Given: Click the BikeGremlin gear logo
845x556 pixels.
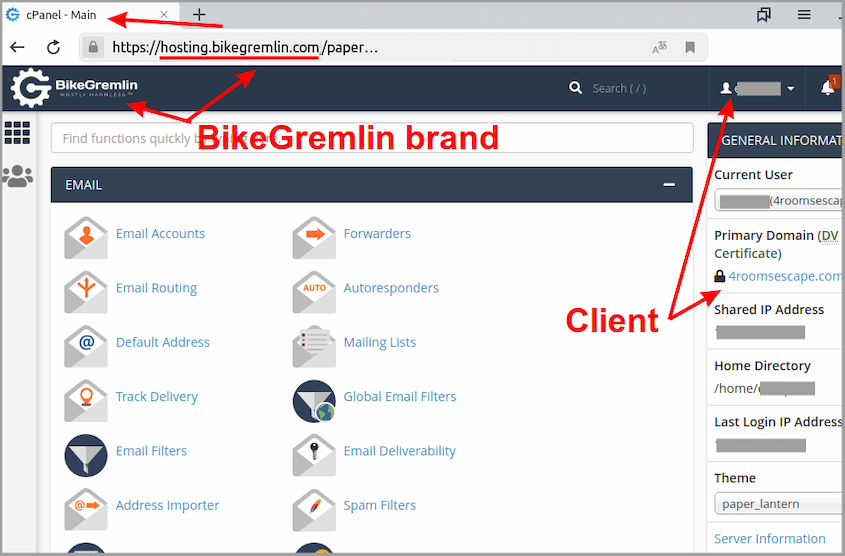Looking at the screenshot, I should pos(31,88).
